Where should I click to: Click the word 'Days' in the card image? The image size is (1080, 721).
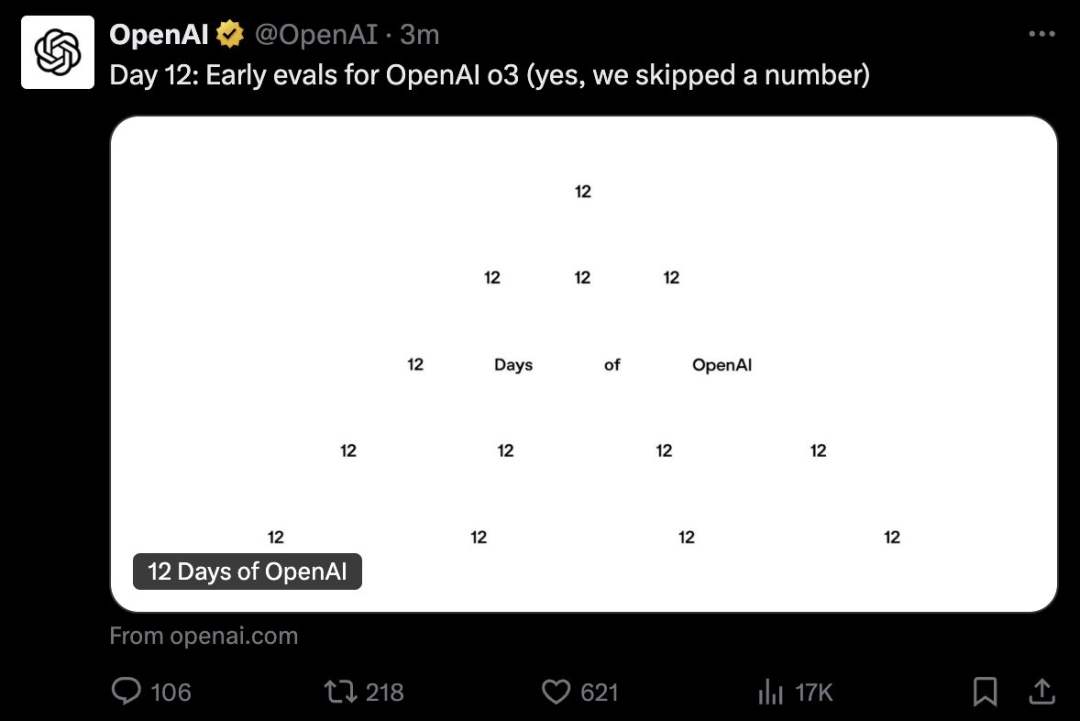[513, 365]
